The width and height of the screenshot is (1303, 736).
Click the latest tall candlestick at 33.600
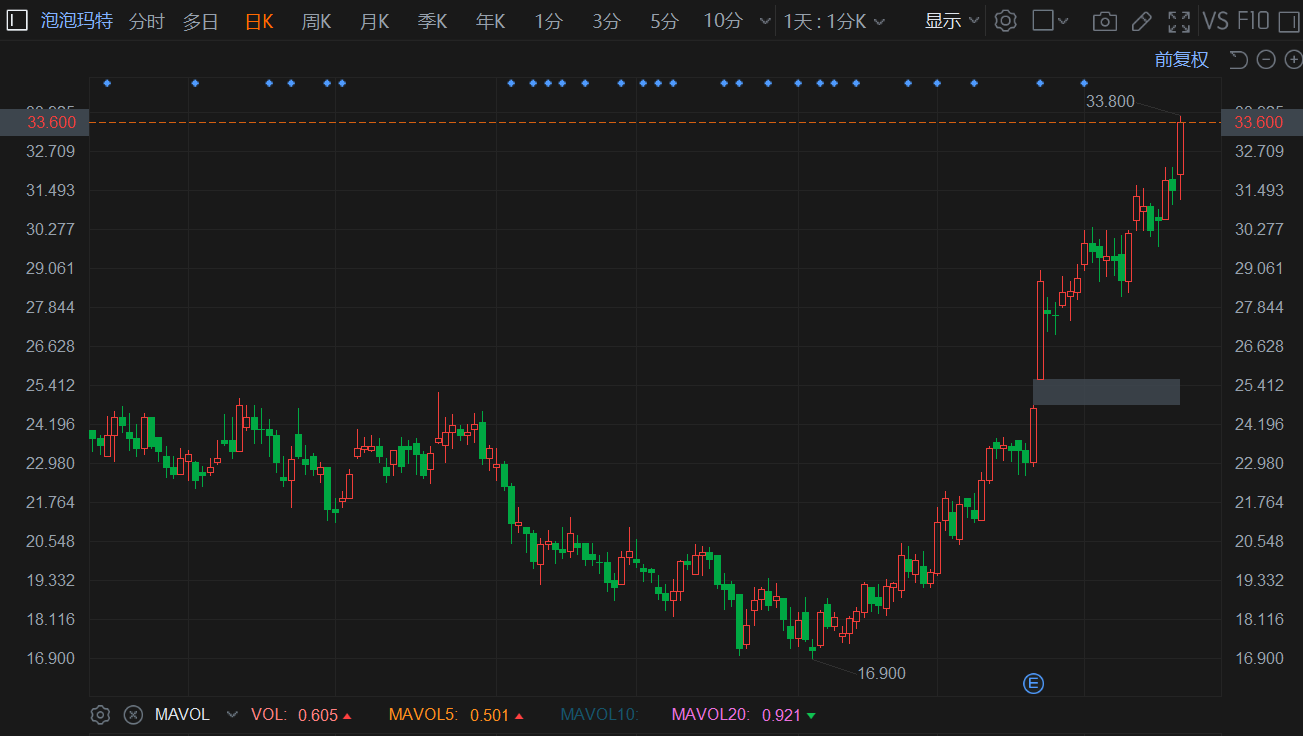tap(1181, 150)
